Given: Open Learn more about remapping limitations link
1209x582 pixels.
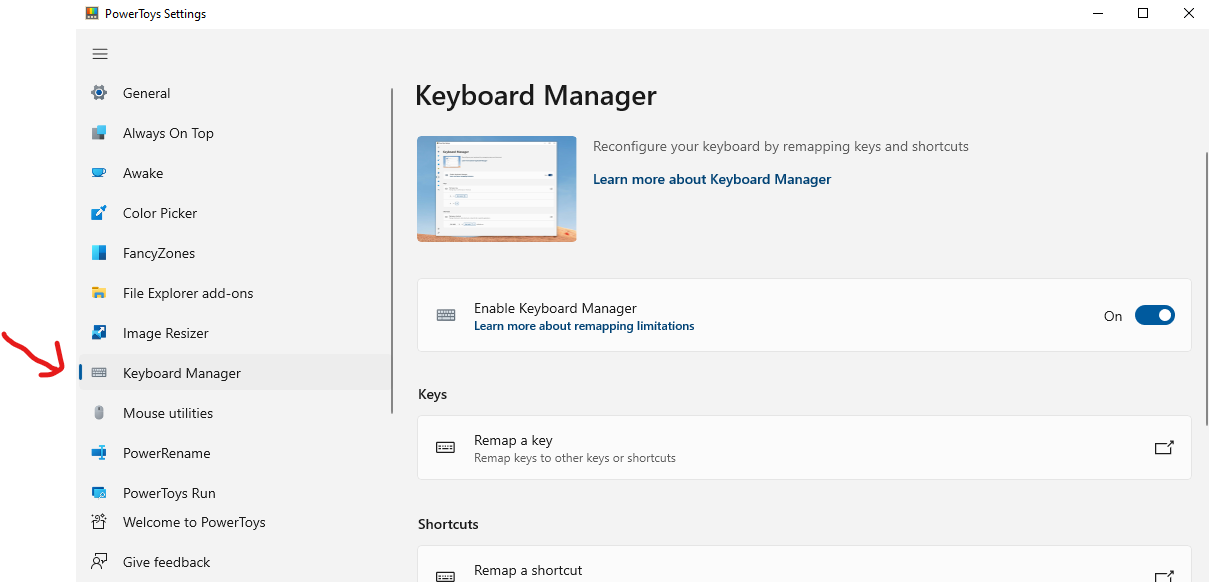Looking at the screenshot, I should pyautogui.click(x=584, y=326).
